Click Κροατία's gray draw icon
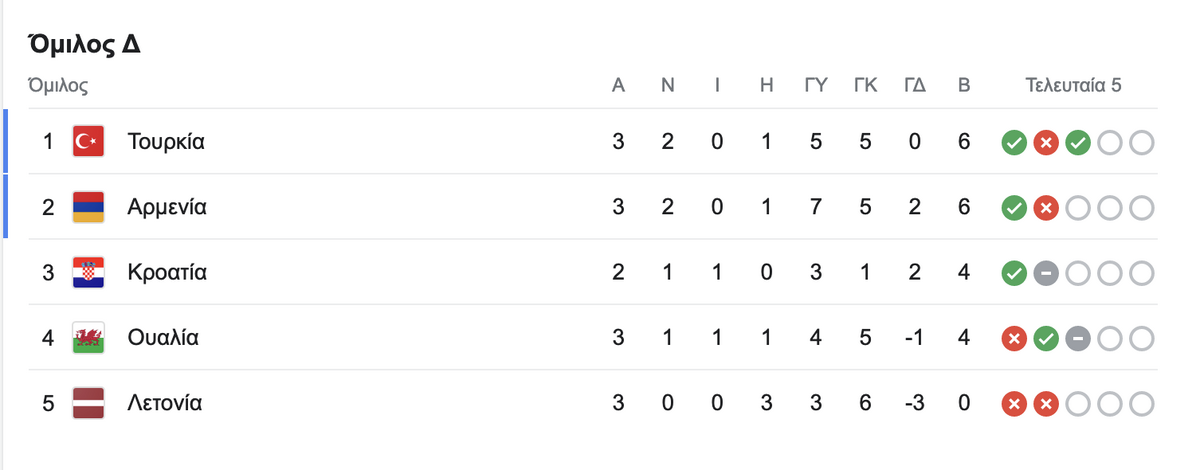The width and height of the screenshot is (1200, 470). [x=1046, y=273]
